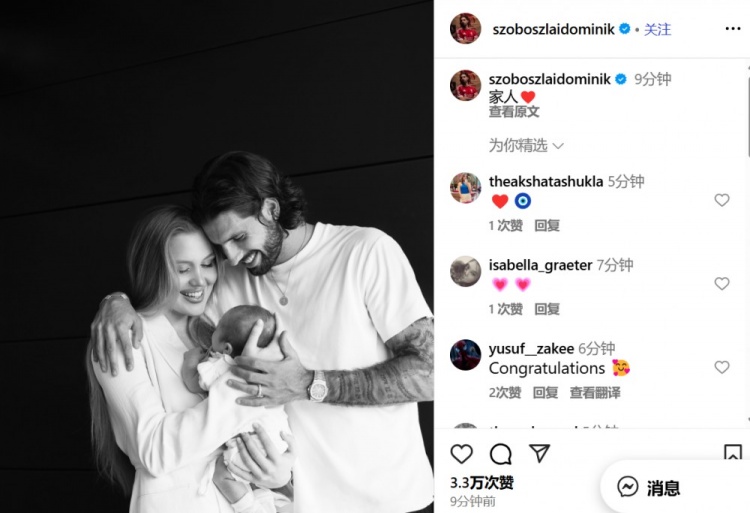Image resolution: width=750 pixels, height=513 pixels.
Task: Share the post via paper plane icon
Action: pos(540,453)
